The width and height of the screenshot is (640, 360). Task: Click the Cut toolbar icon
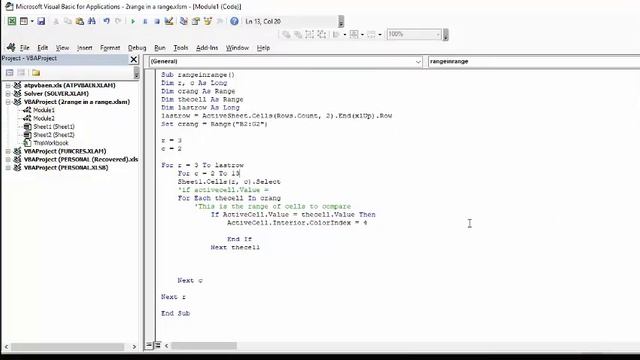click(56, 21)
